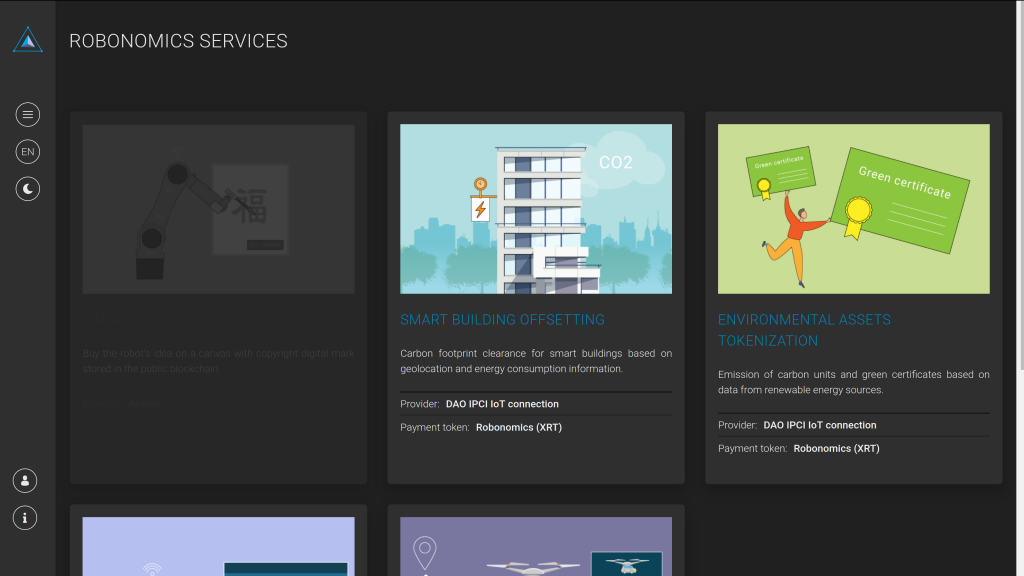Toggle dark mode with moon icon

27,189
